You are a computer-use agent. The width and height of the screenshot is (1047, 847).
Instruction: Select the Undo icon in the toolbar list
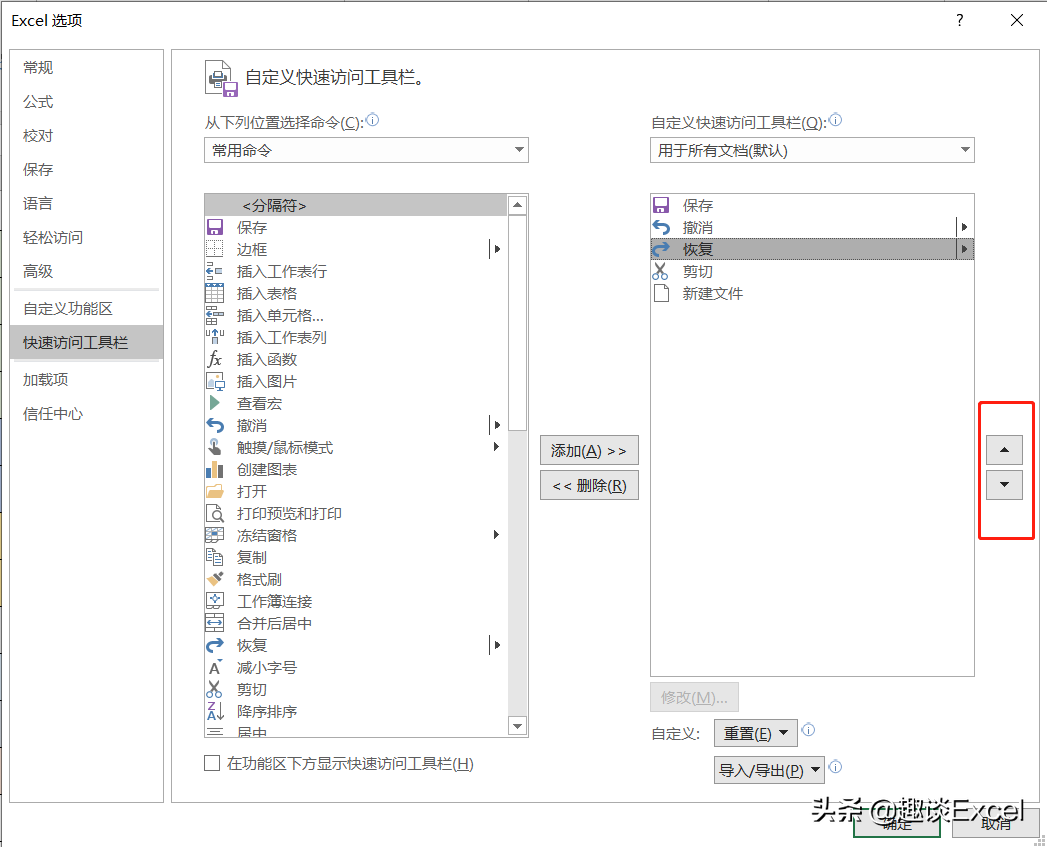[x=660, y=227]
